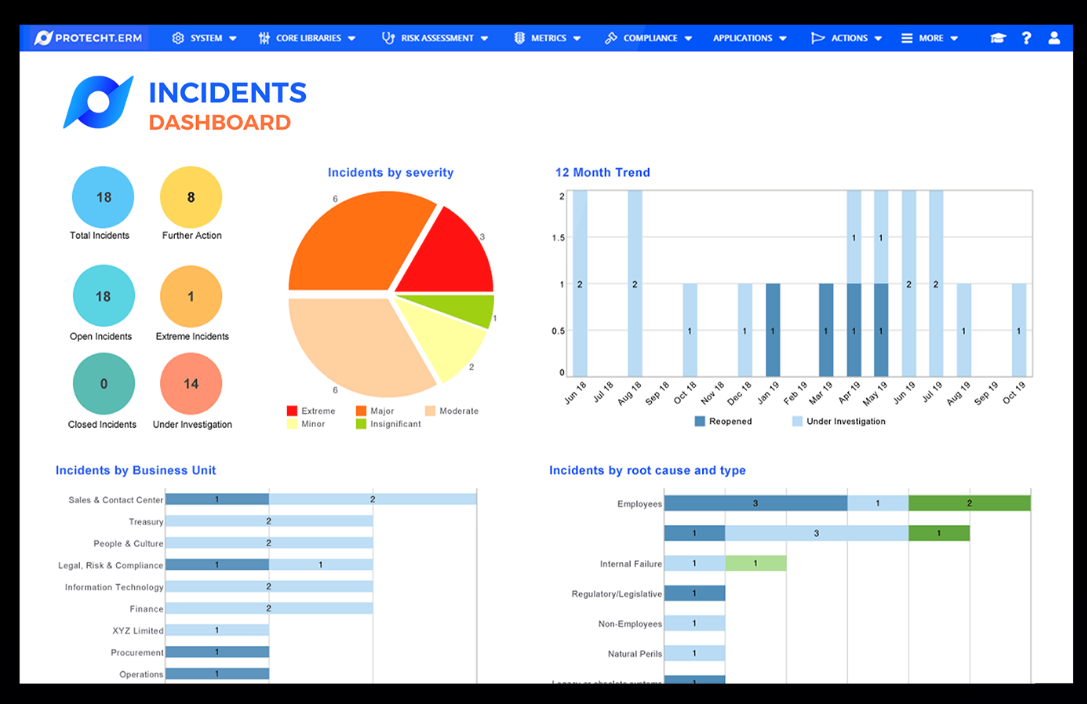Screen dimensions: 1087x704
Task: Click the Total Incidents counter circle
Action: coord(103,197)
